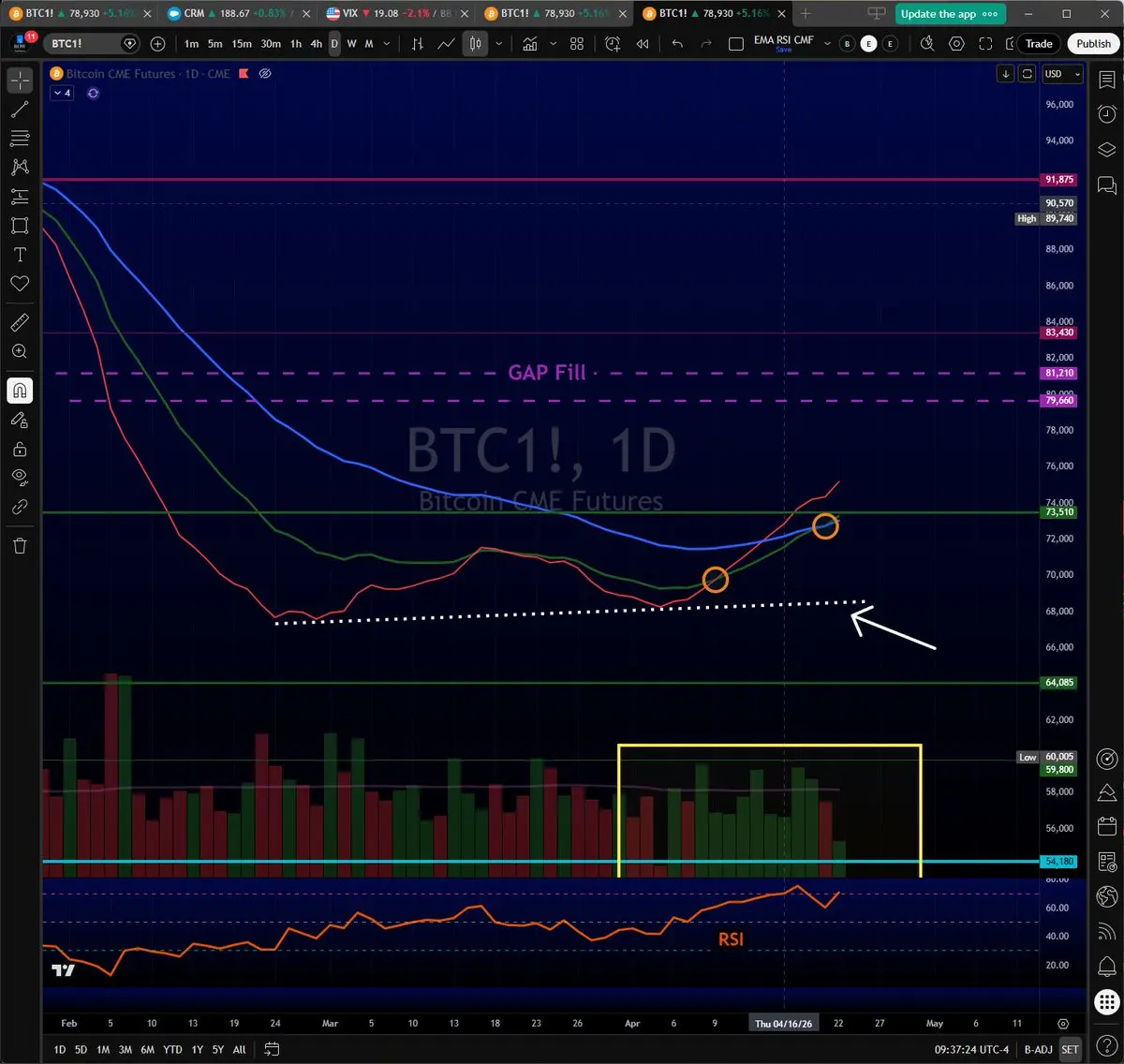
Task: Select the 15m timeframe
Action: (242, 44)
